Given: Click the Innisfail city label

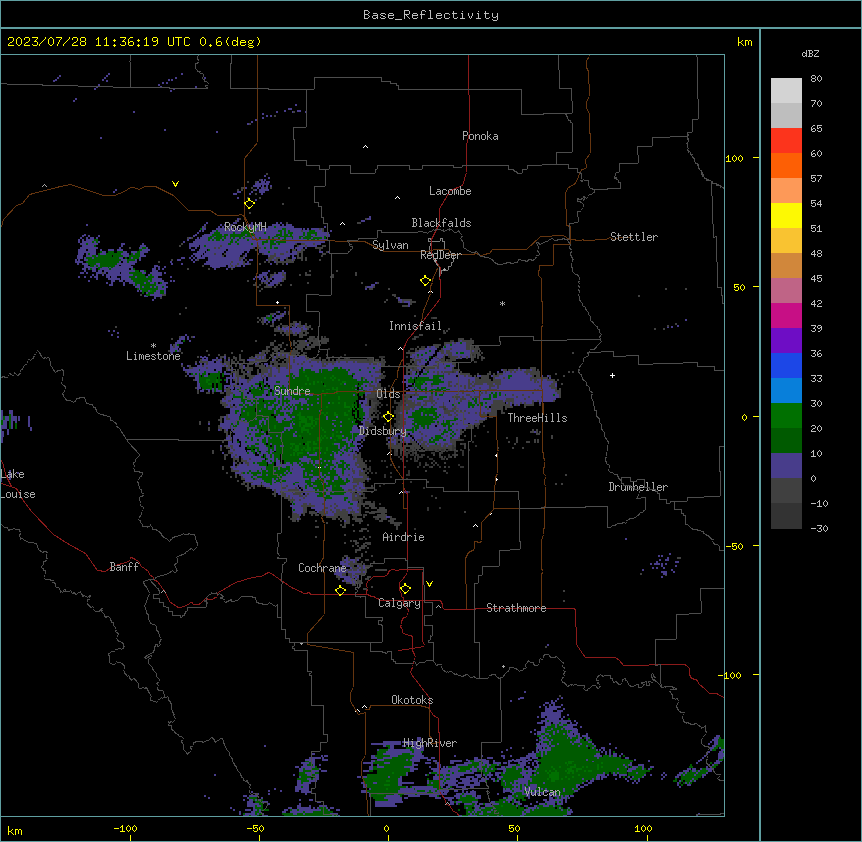Looking at the screenshot, I should [x=415, y=326].
